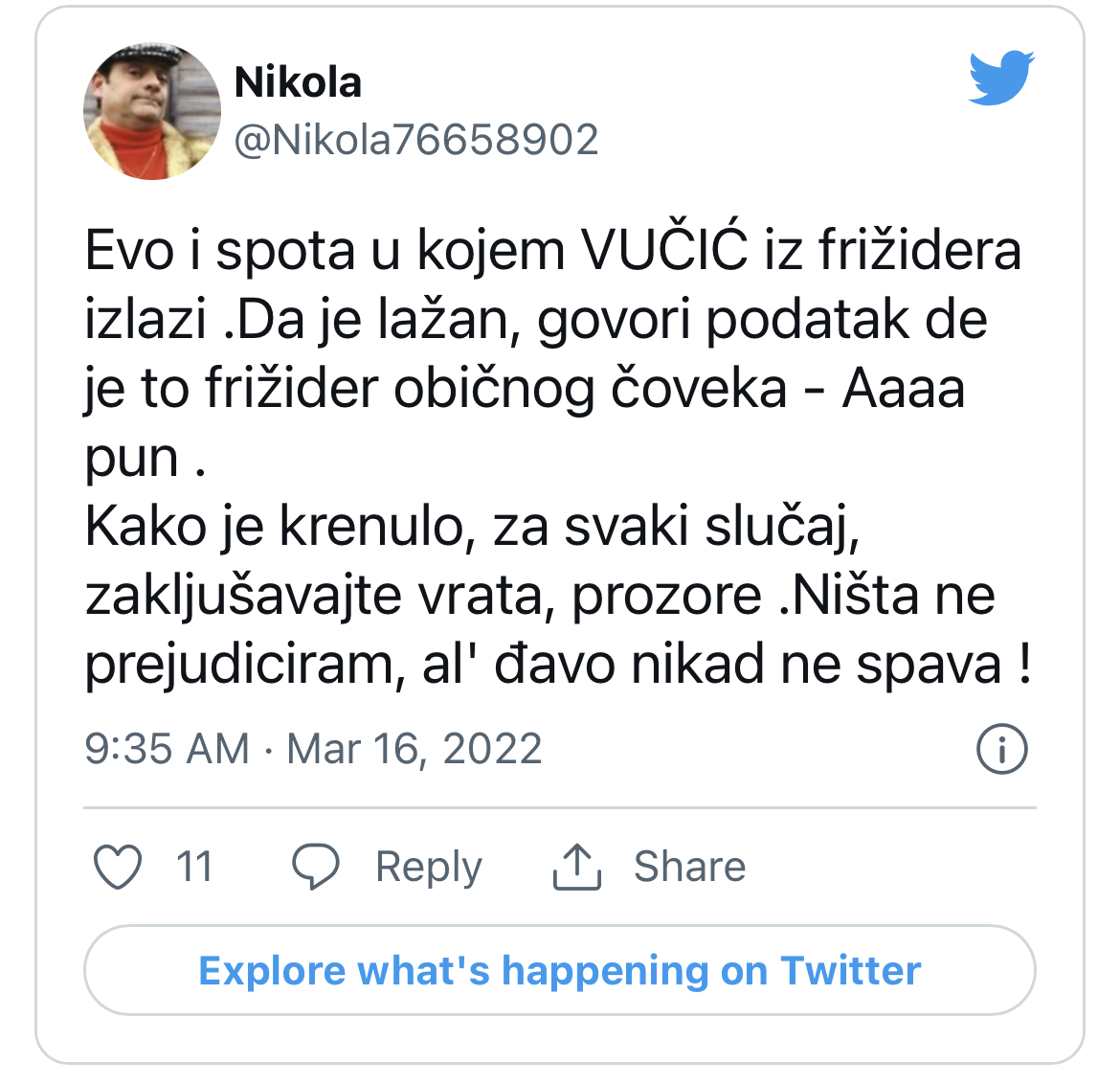Click the Twitter bird logo
Screen dimensions: 1120x1085
point(1000,78)
